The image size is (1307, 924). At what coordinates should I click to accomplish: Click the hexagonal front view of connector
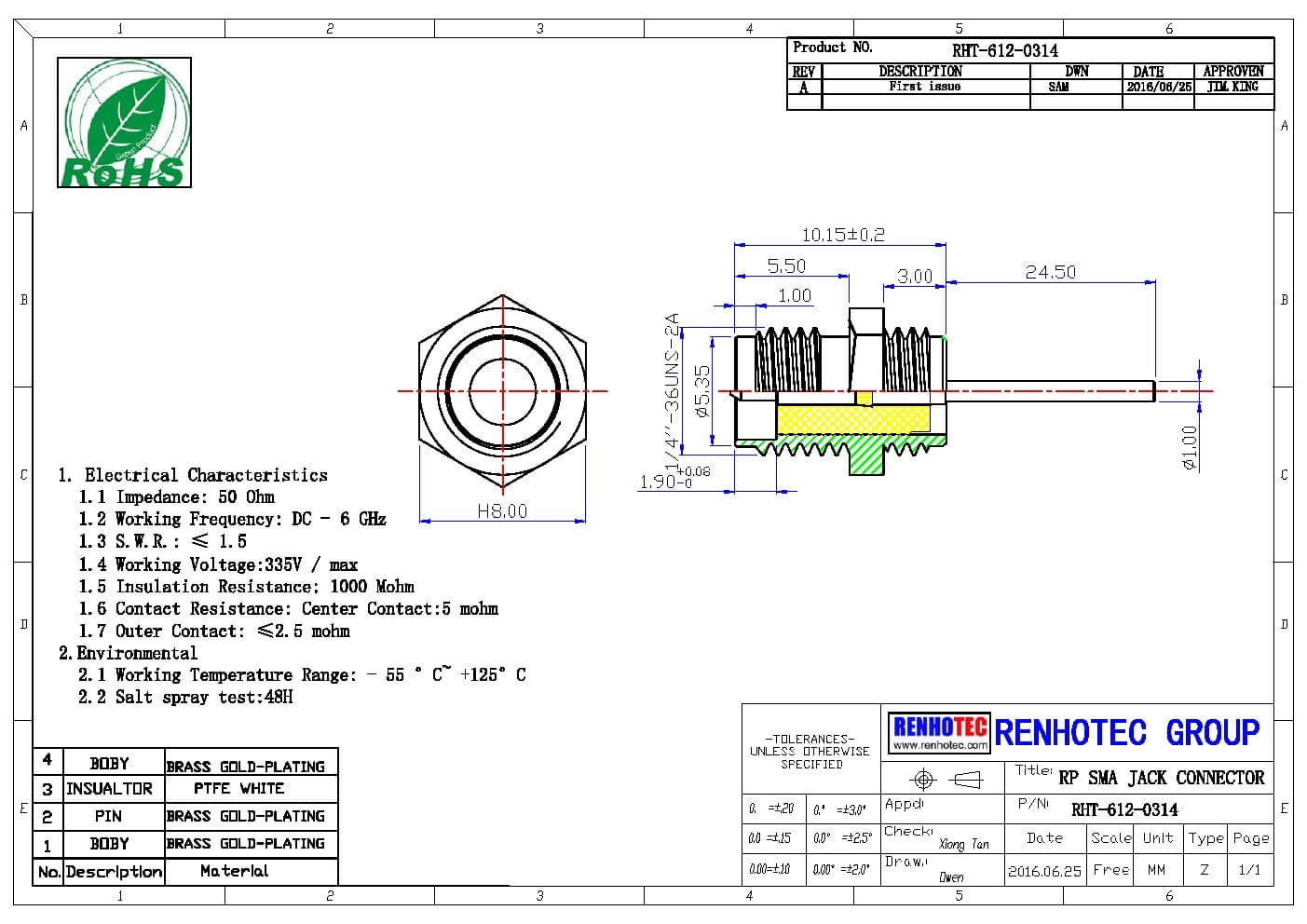click(x=503, y=391)
